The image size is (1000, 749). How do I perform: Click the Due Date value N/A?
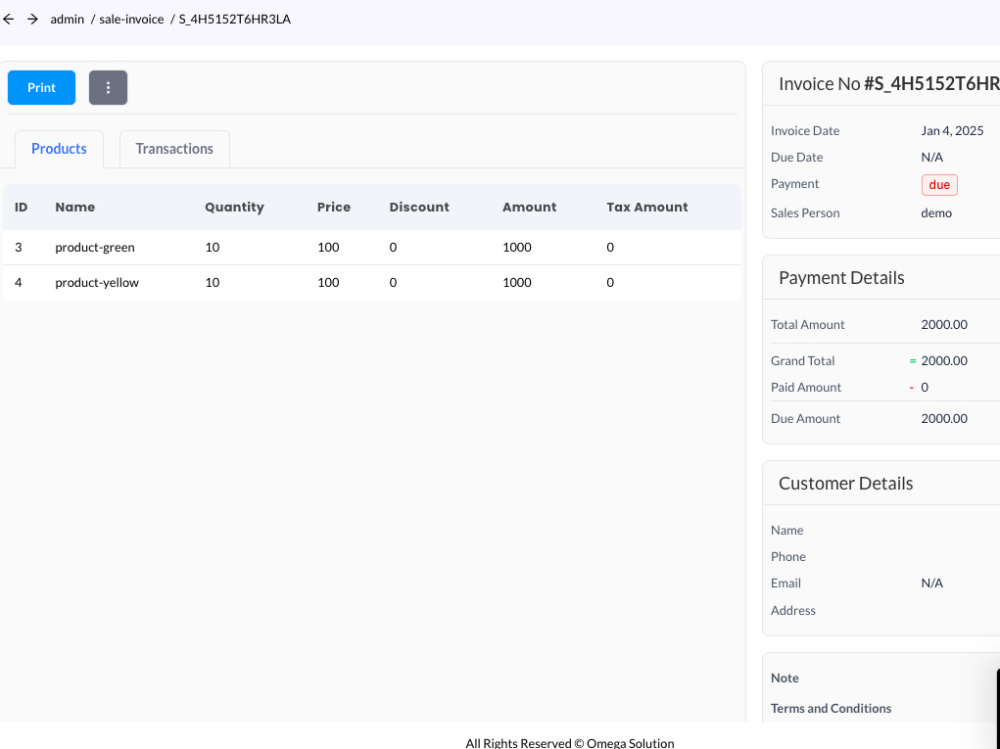coord(932,157)
